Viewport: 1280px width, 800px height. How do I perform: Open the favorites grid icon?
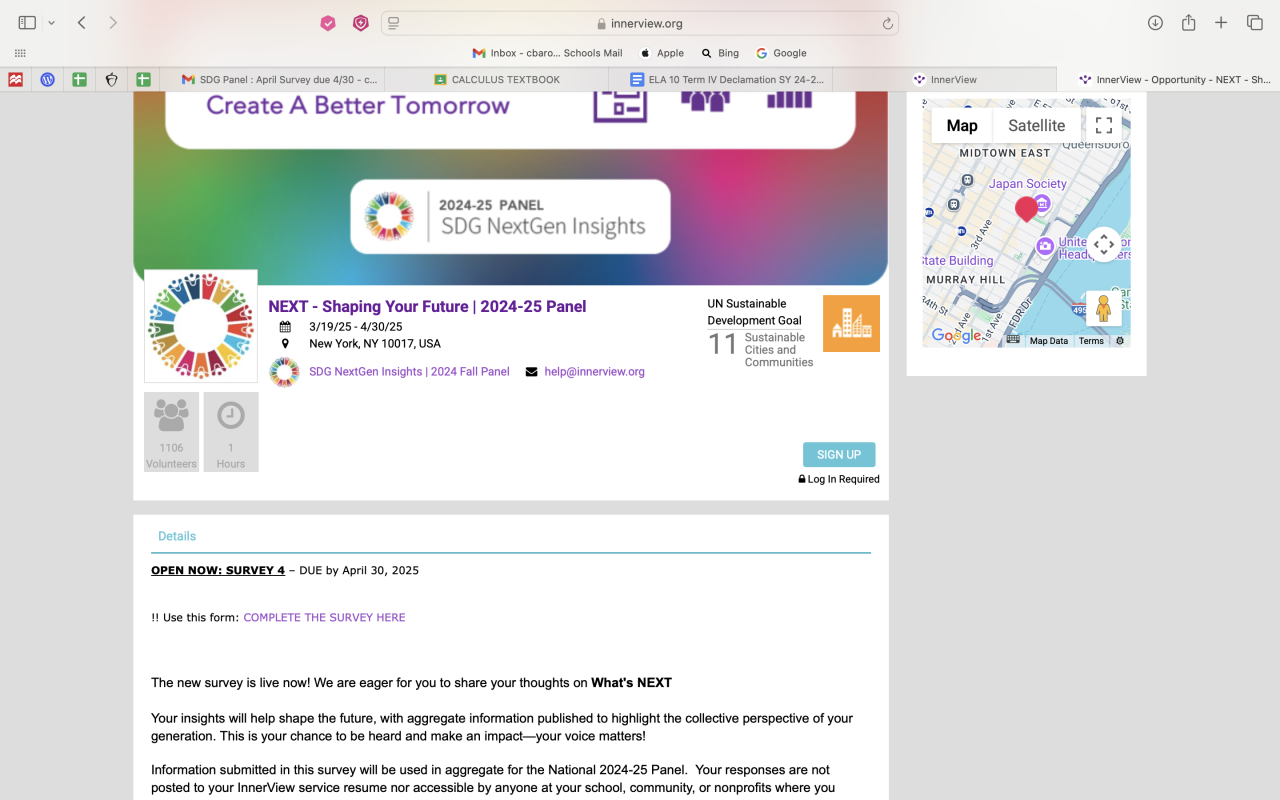tap(20, 53)
